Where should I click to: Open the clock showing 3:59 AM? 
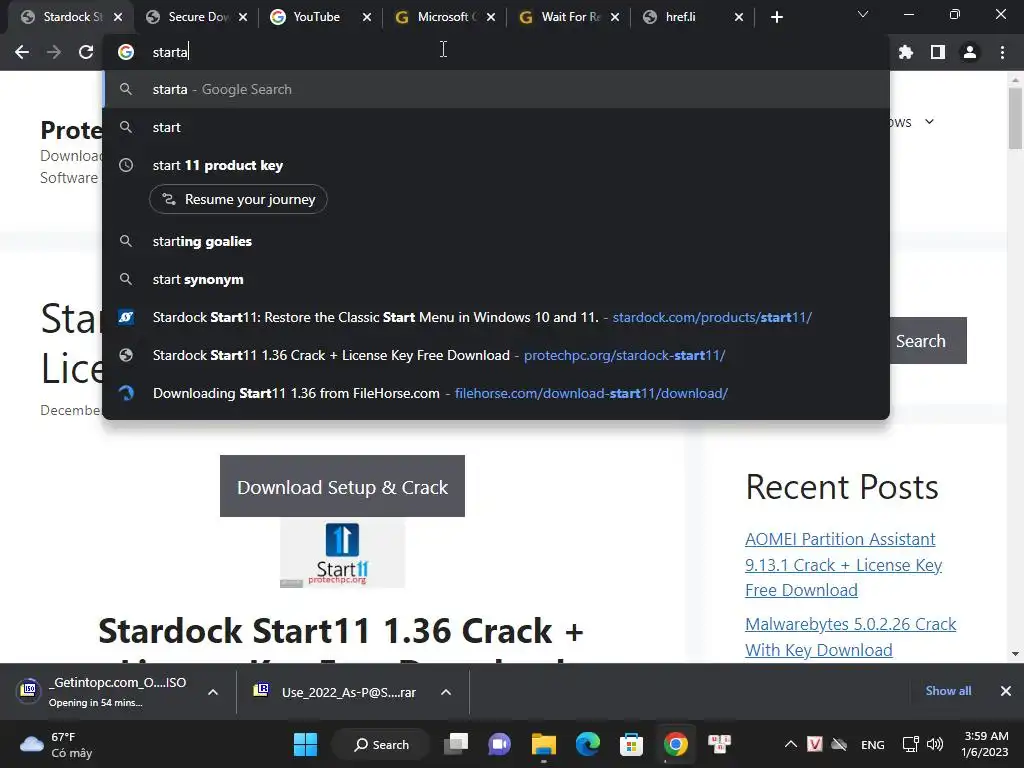(985, 744)
